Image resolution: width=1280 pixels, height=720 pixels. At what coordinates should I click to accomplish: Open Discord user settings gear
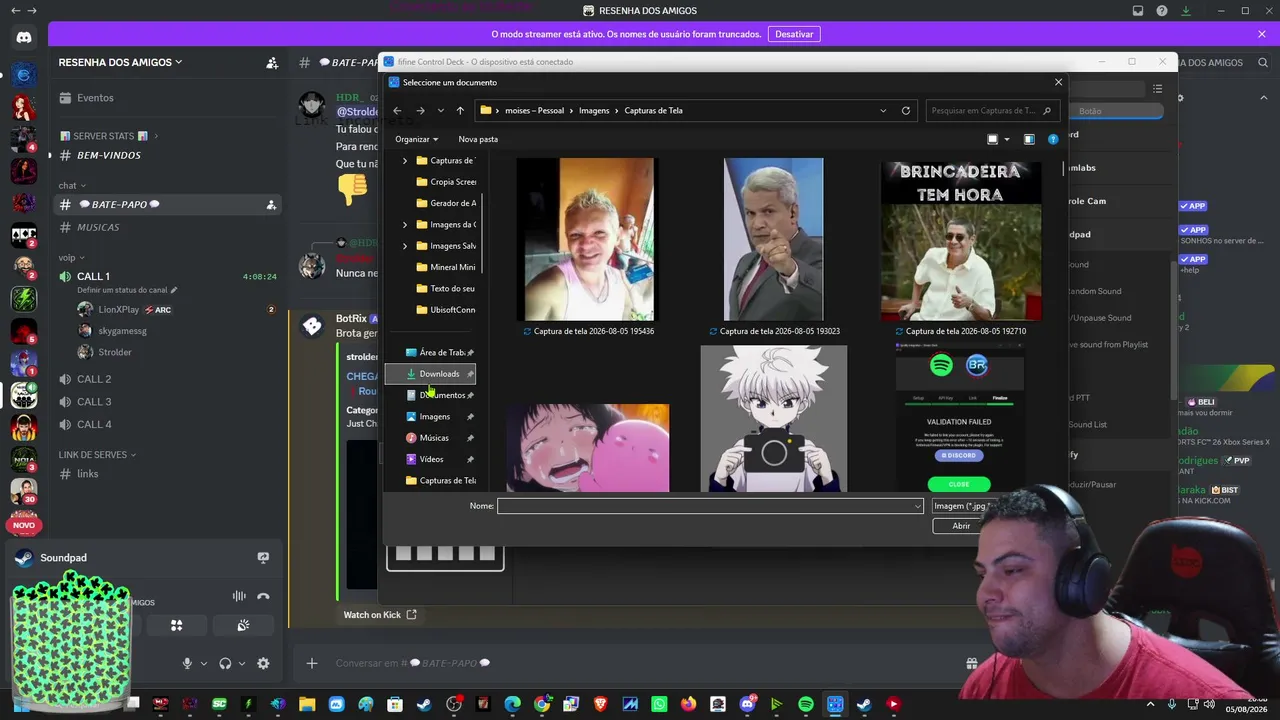(x=263, y=663)
